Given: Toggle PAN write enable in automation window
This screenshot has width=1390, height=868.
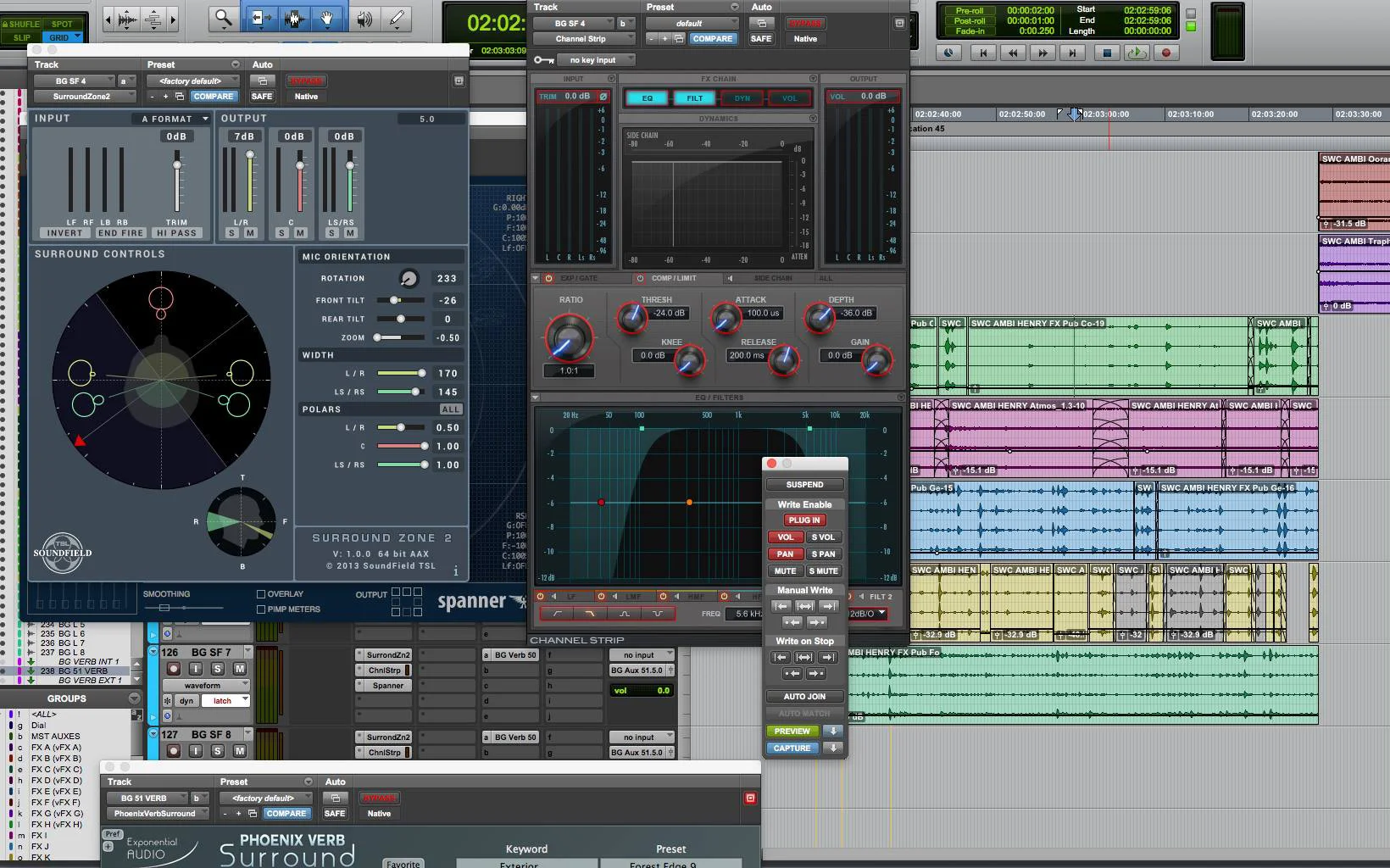Looking at the screenshot, I should coord(786,554).
